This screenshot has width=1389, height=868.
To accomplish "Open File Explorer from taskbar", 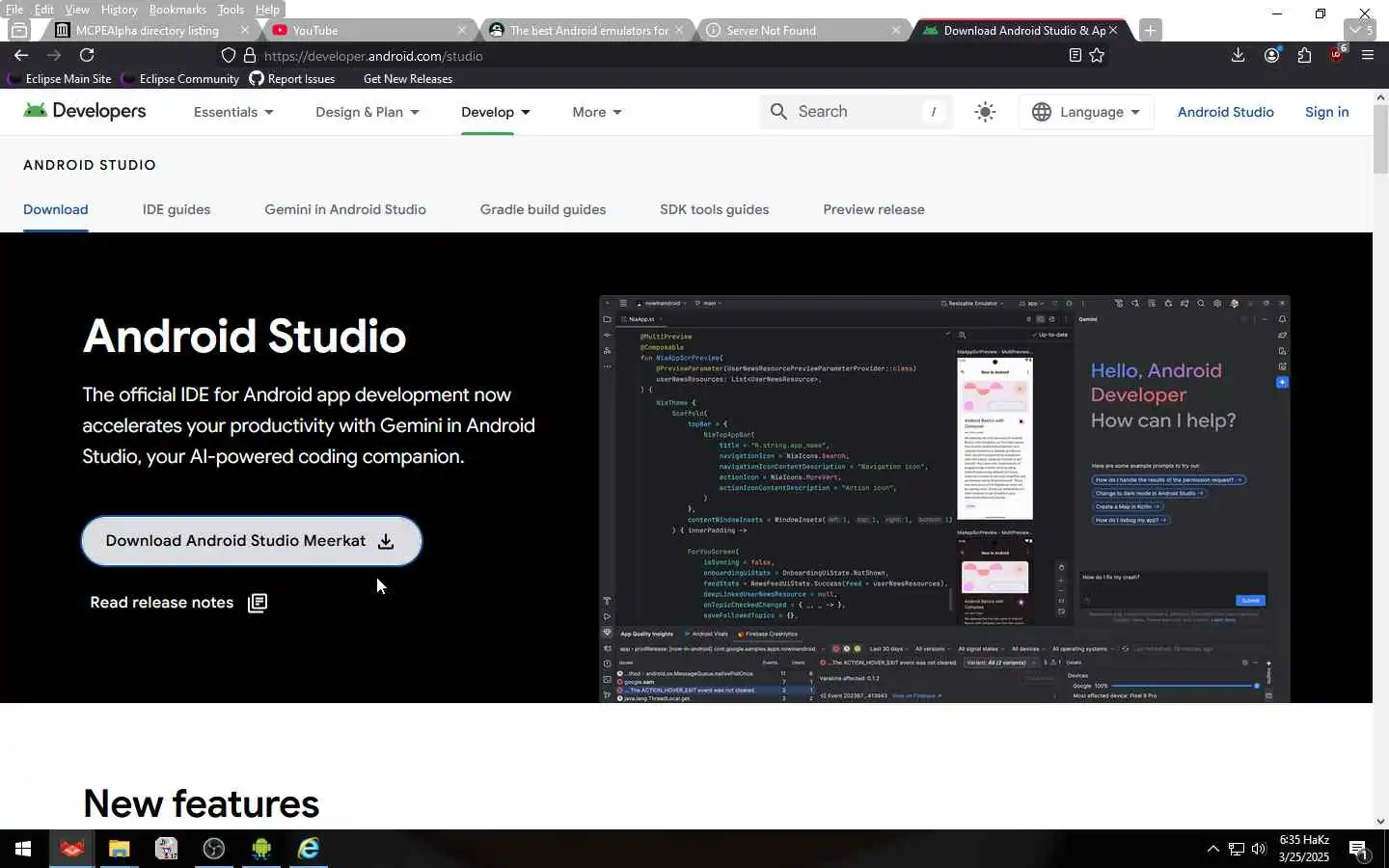I will 119,849.
